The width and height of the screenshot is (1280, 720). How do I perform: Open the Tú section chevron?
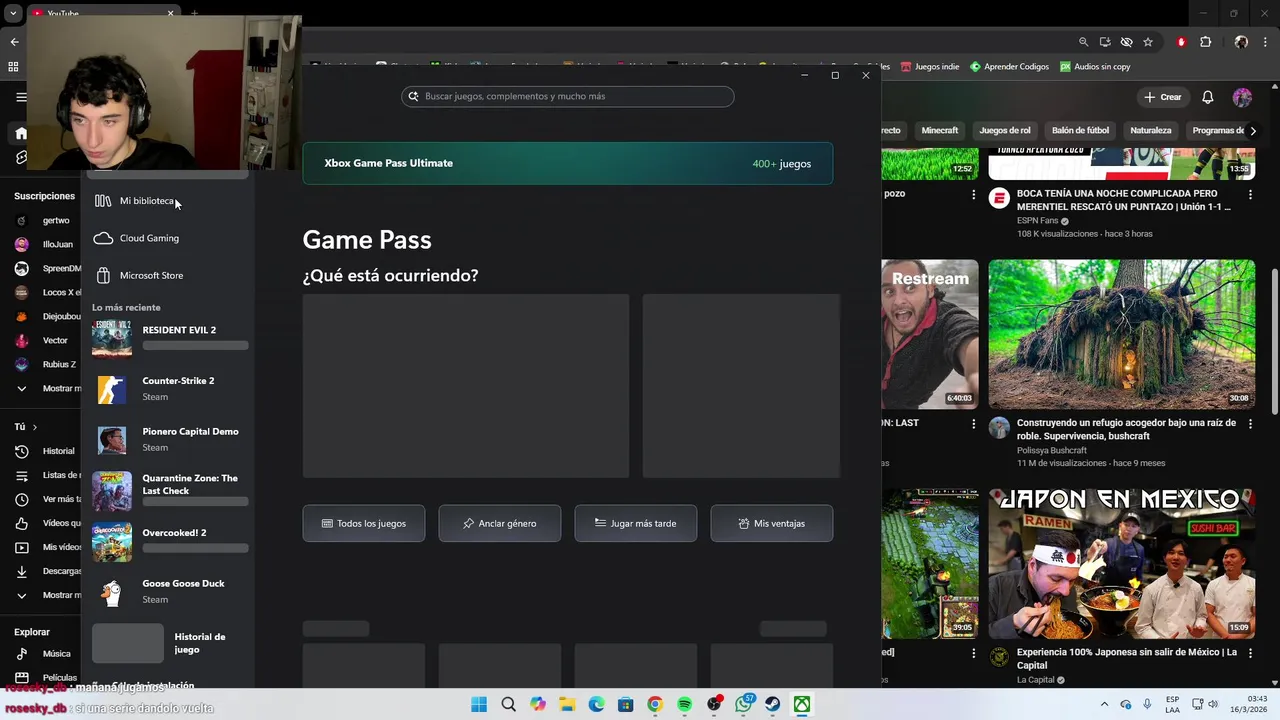[x=34, y=427]
